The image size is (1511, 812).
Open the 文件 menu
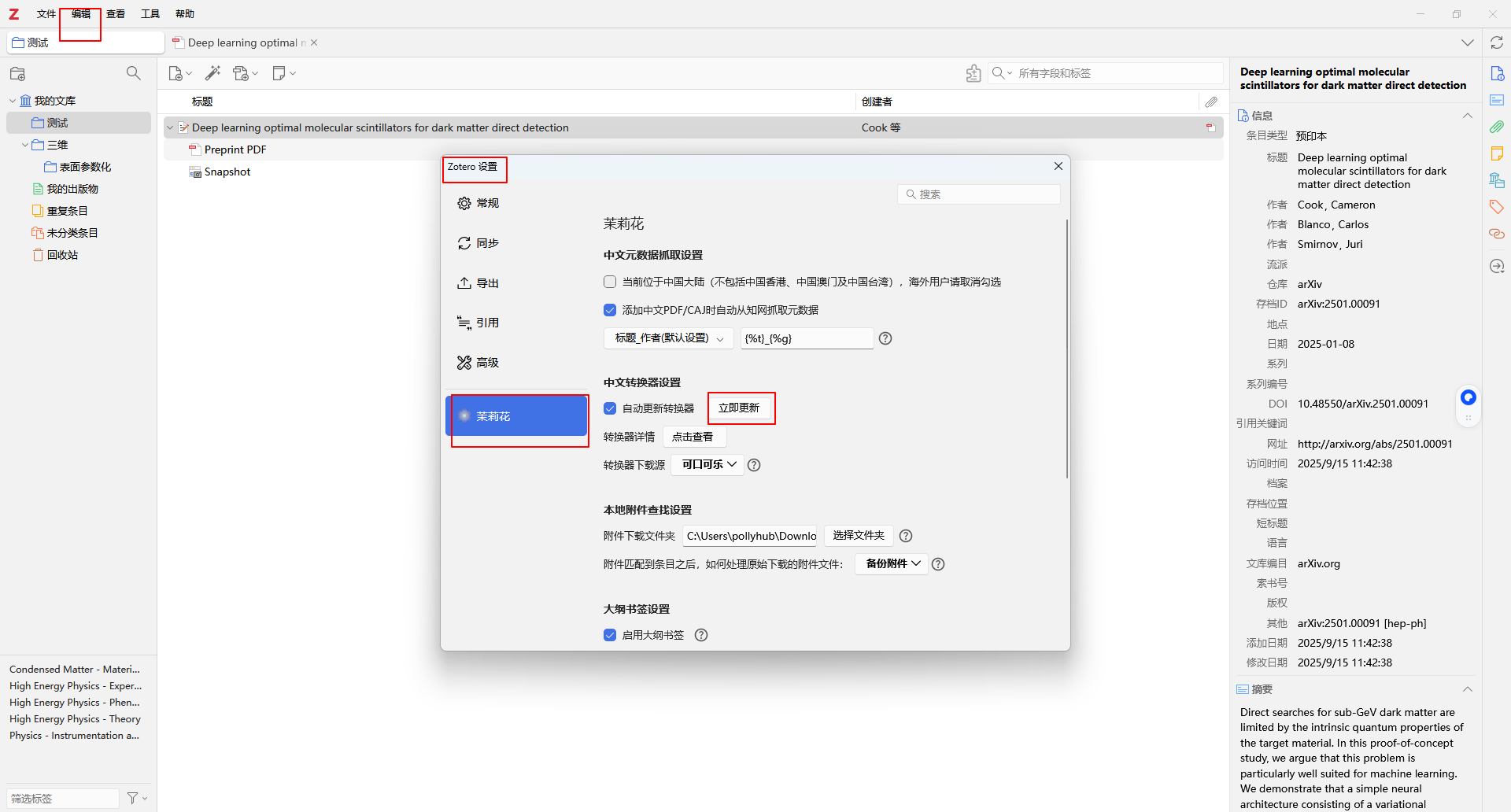[46, 14]
